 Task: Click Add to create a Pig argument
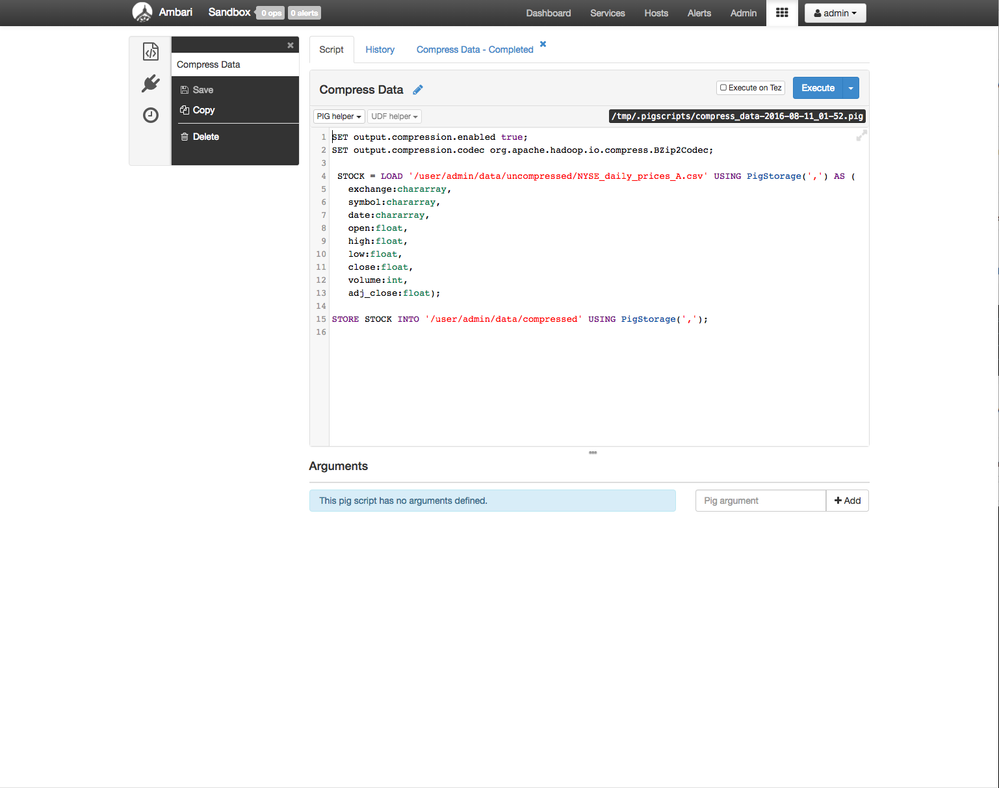pos(847,500)
